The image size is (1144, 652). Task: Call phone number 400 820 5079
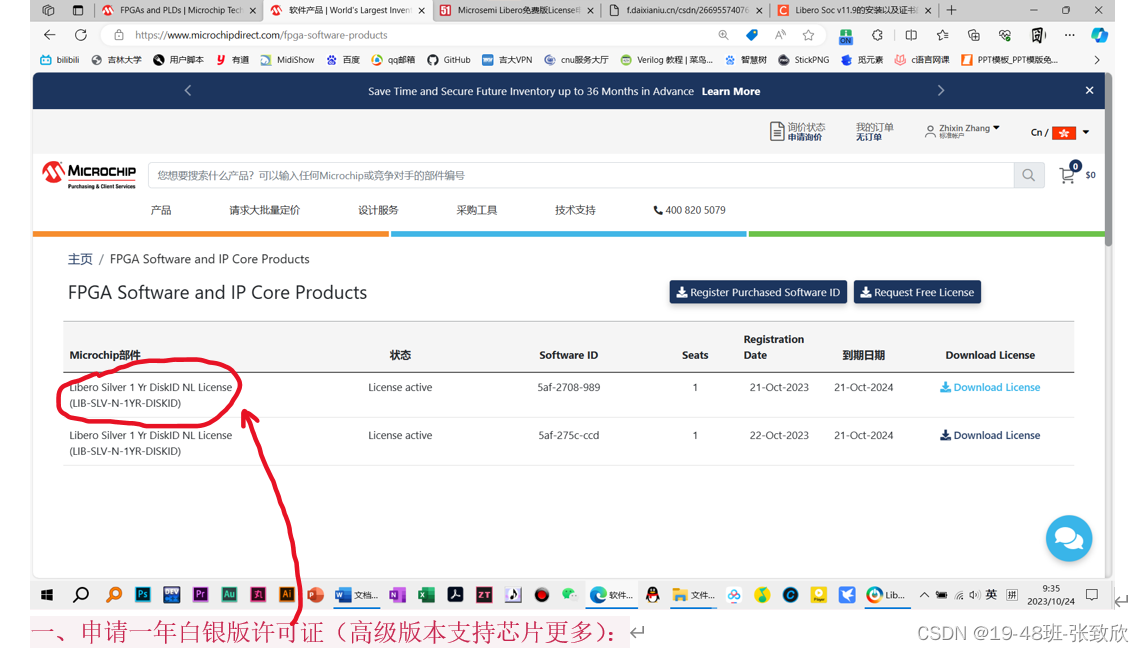(689, 210)
